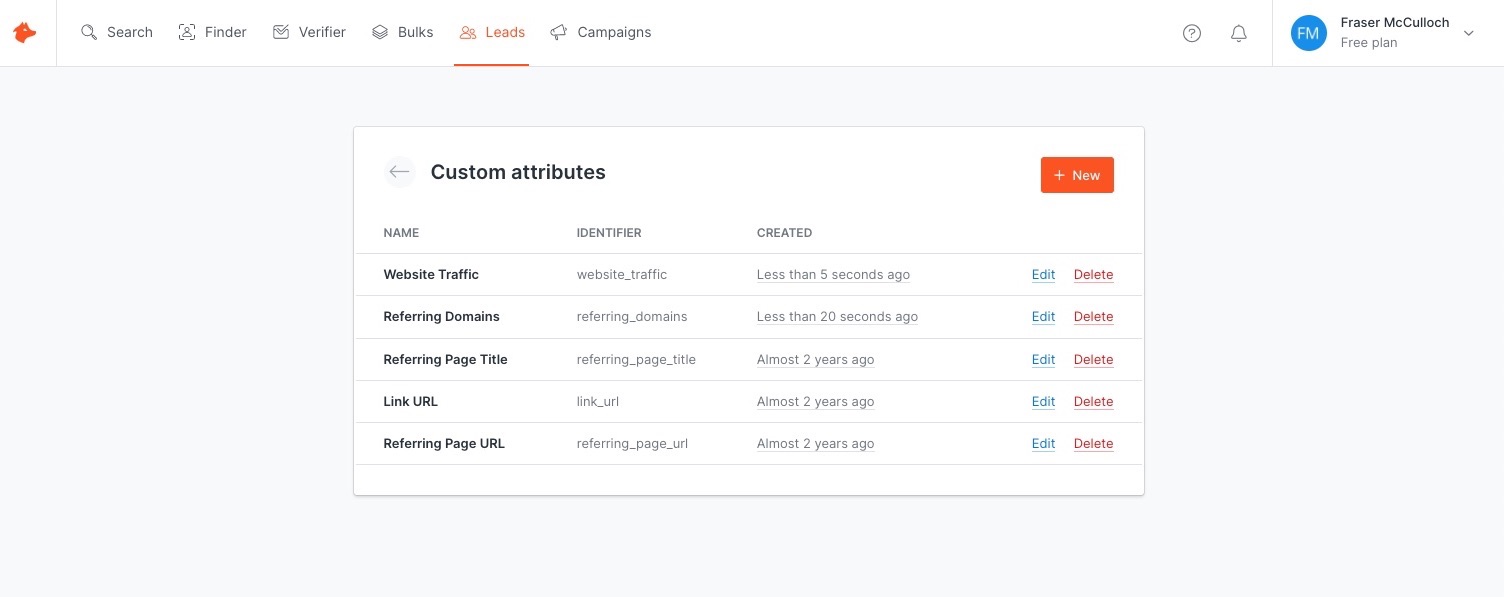This screenshot has width=1504, height=597.
Task: Click the Hunter fox logo icon
Action: [x=25, y=33]
